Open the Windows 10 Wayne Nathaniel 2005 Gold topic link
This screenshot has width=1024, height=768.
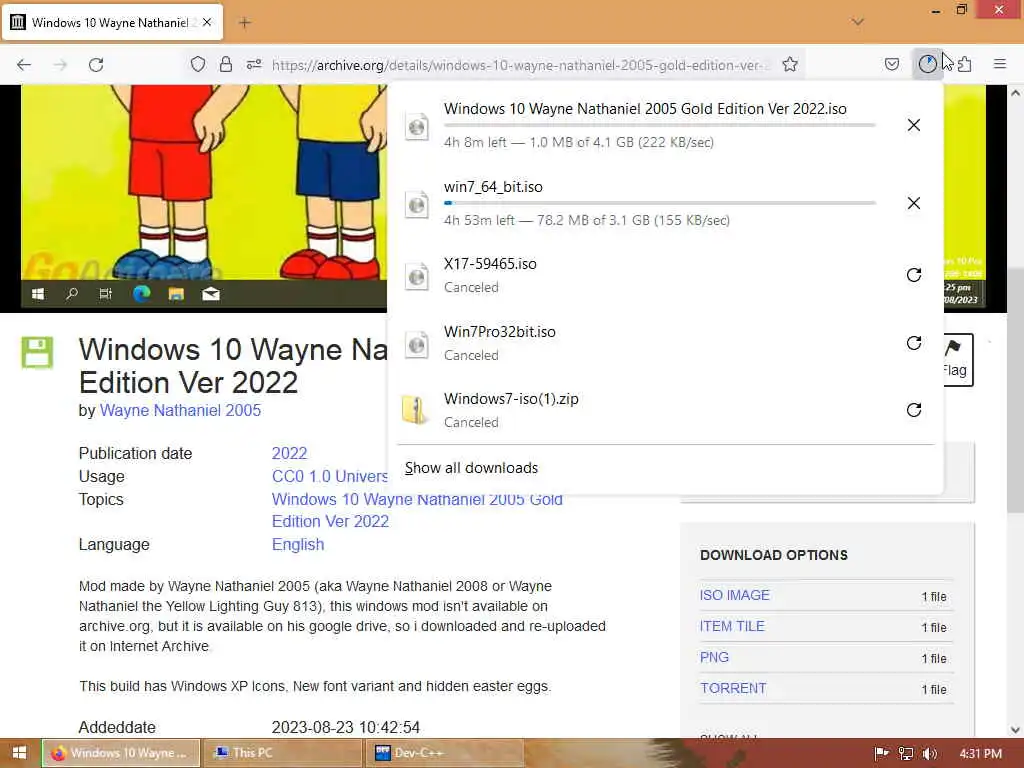click(417, 510)
